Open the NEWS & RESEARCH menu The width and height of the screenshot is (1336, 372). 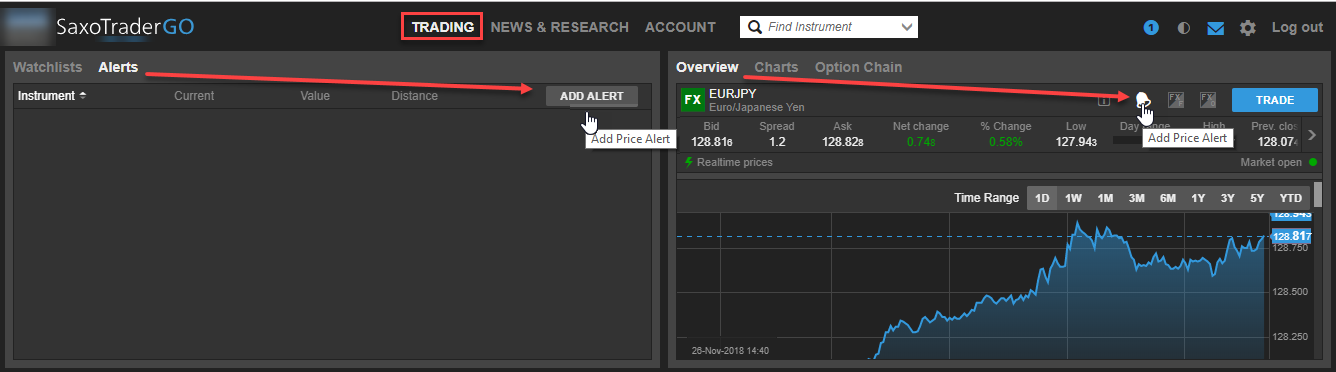[560, 27]
